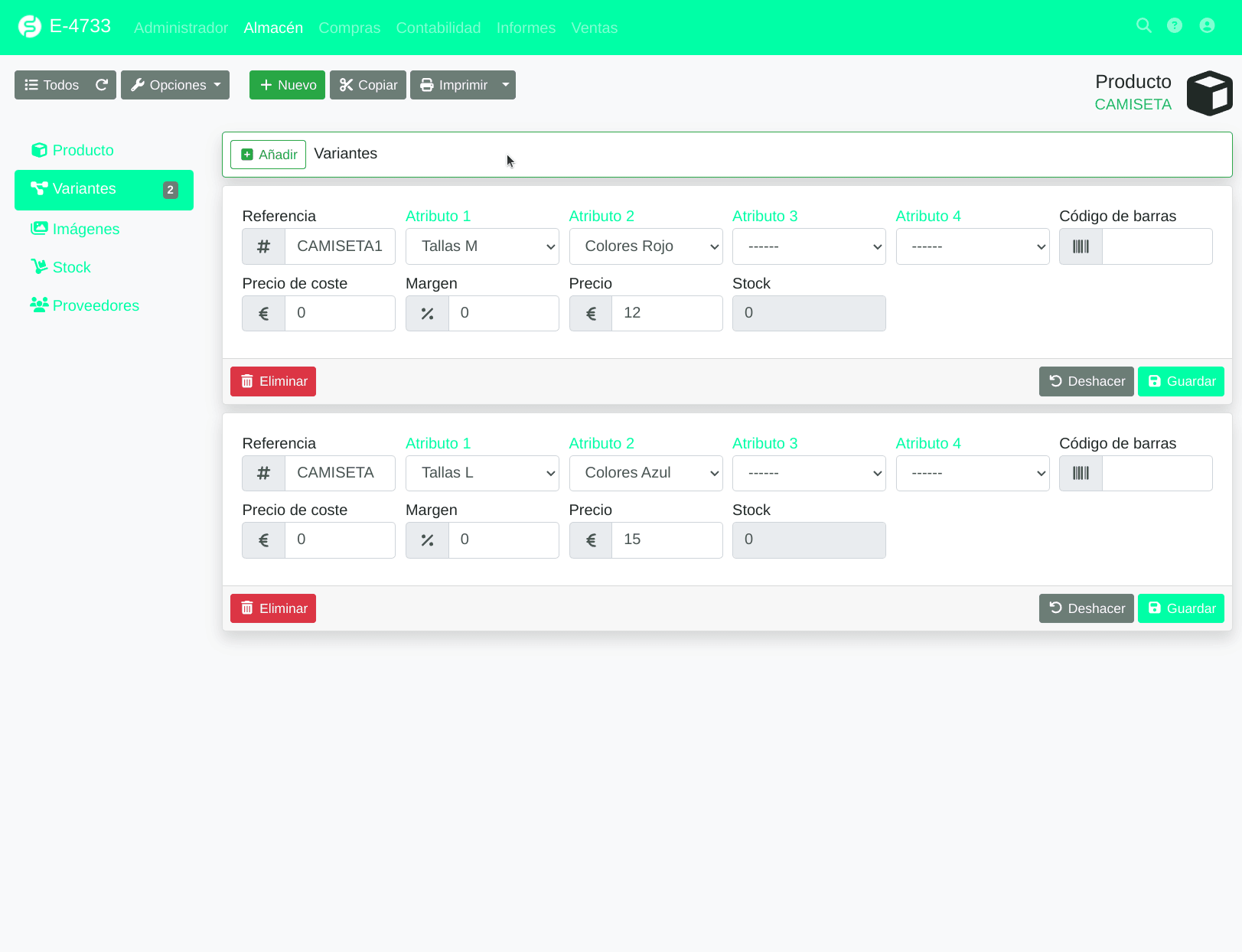Open Atributo 2 dropdown showing Colores Azul
Viewport: 1242px width, 952px height.
pos(646,473)
